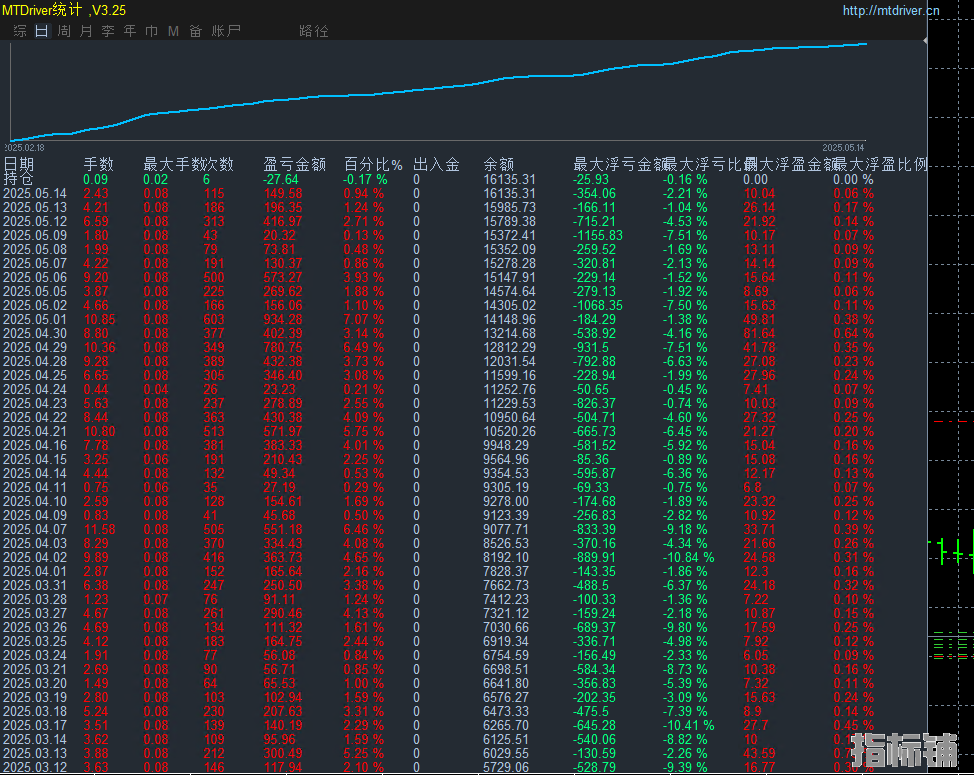Click the 持仓 profit value -27.64

point(281,179)
